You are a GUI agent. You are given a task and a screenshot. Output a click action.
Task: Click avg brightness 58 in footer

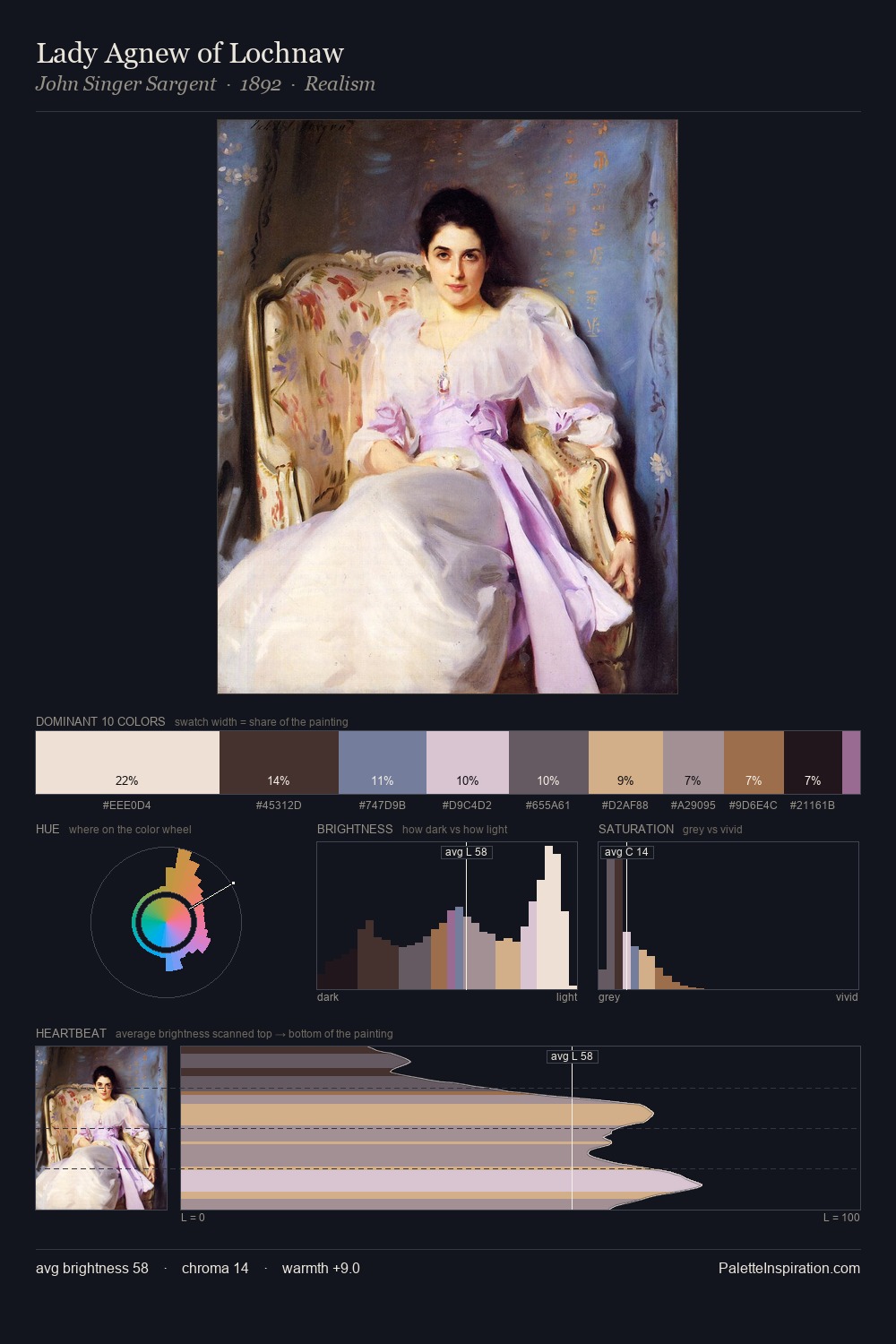click(92, 1268)
